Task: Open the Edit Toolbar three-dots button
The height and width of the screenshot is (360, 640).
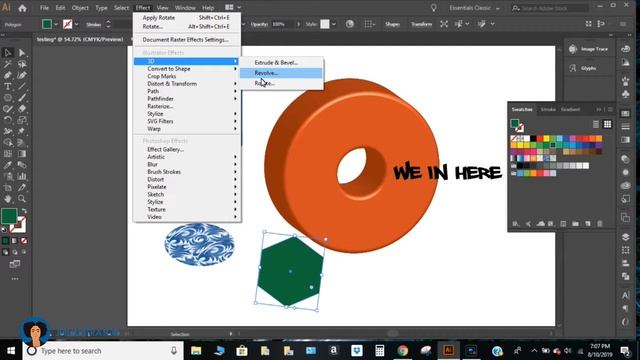Action: point(15,279)
